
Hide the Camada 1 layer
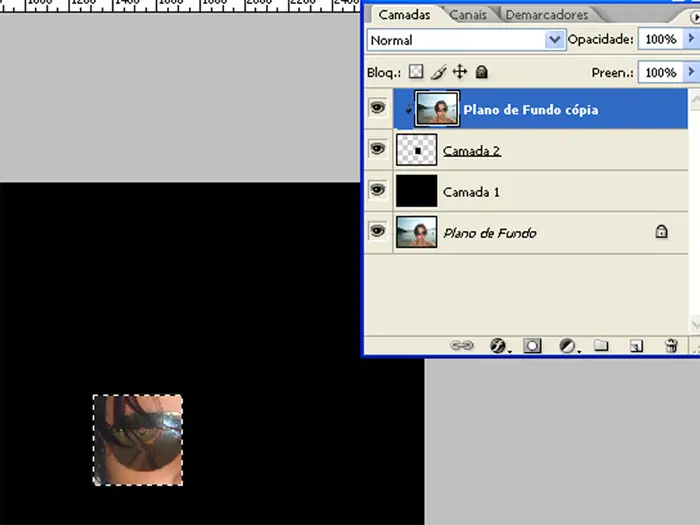click(377, 190)
